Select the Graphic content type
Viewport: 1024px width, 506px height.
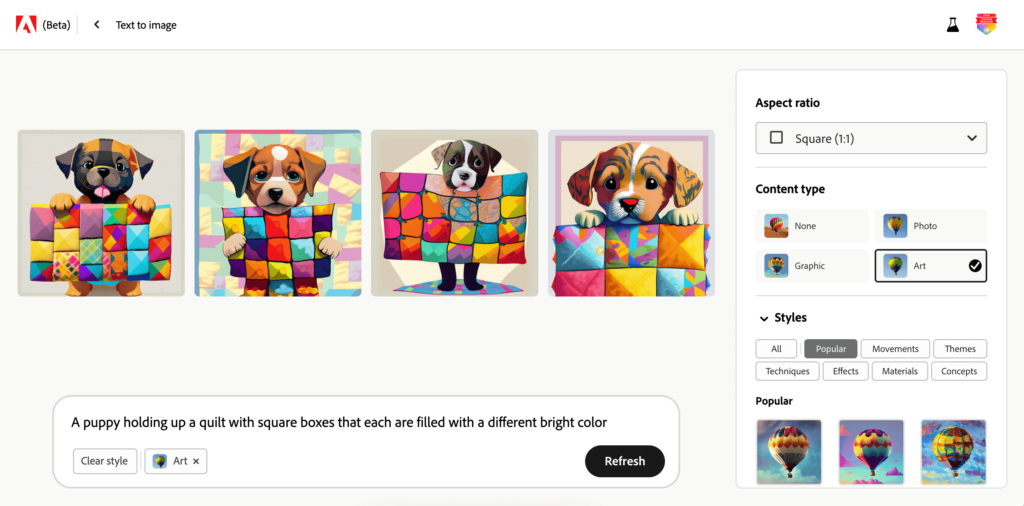[812, 266]
